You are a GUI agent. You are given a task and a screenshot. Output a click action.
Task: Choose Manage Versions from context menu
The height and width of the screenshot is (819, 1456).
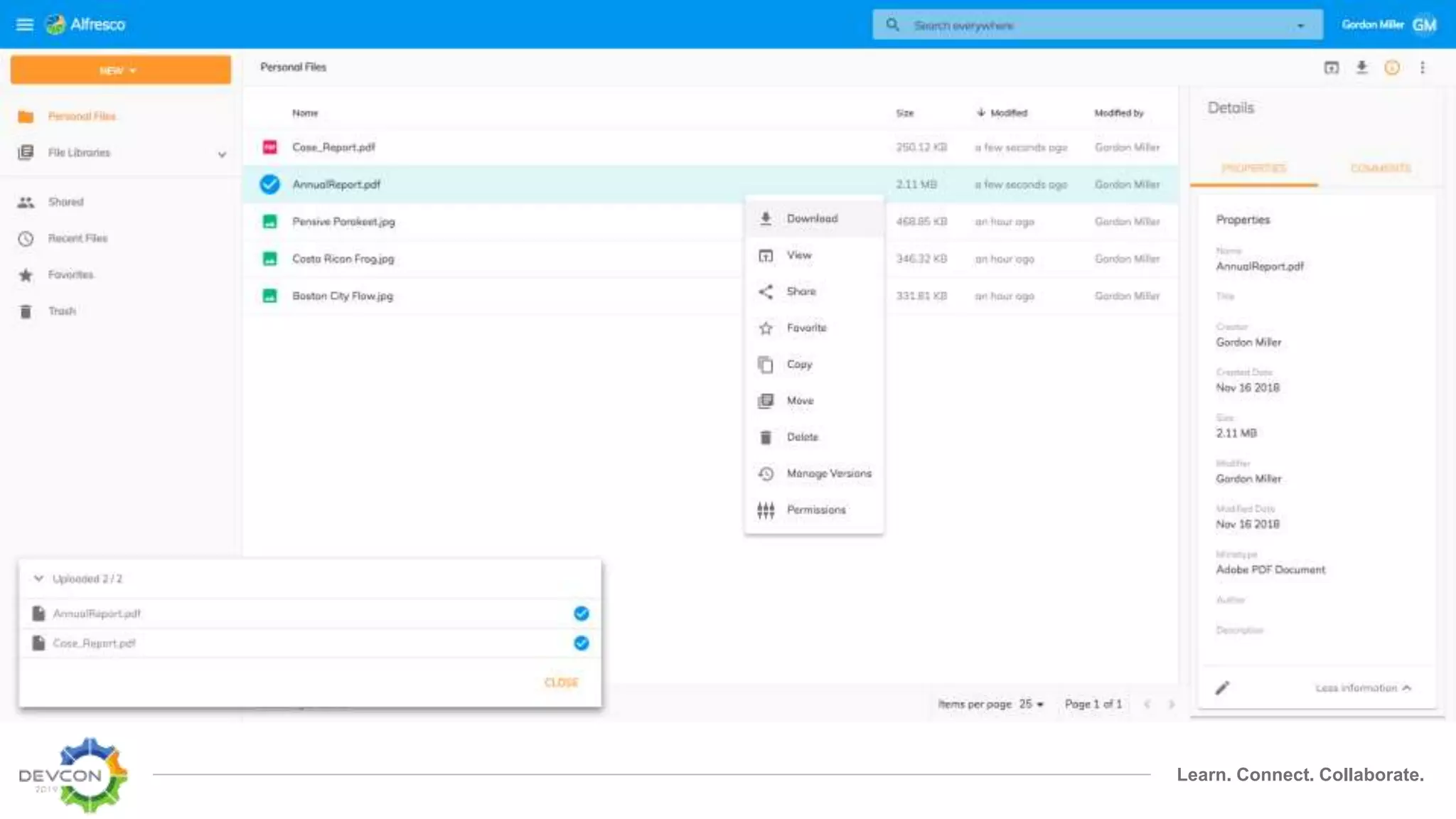828,473
